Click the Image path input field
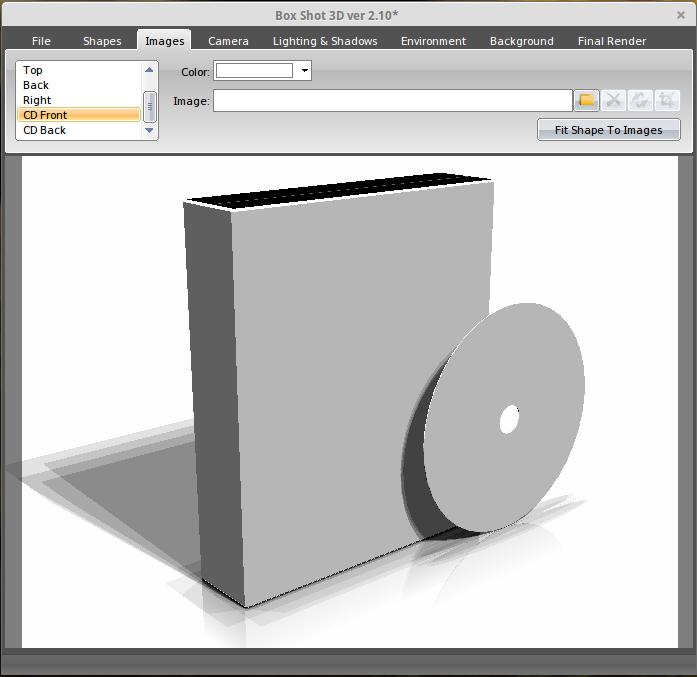The width and height of the screenshot is (697, 677). click(392, 101)
